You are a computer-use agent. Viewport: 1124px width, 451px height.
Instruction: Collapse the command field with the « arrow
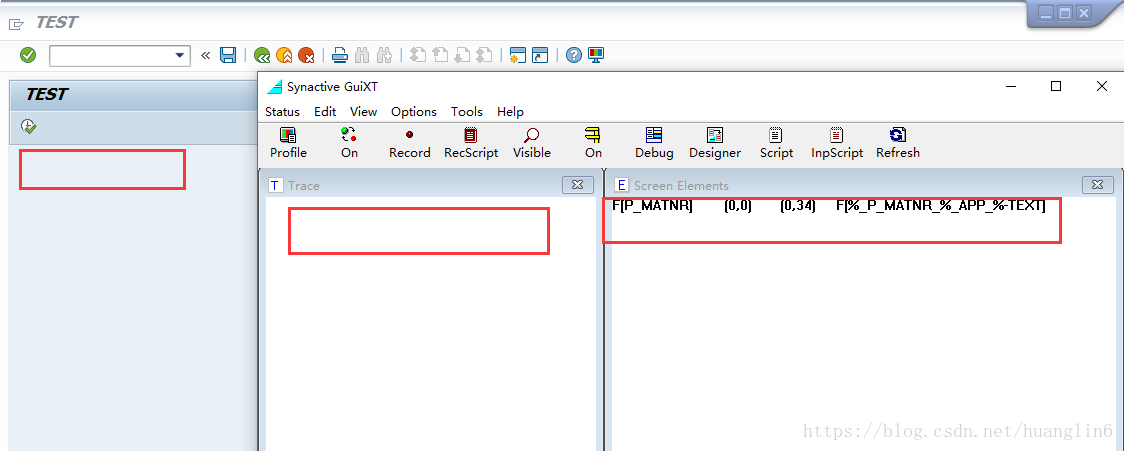(206, 55)
